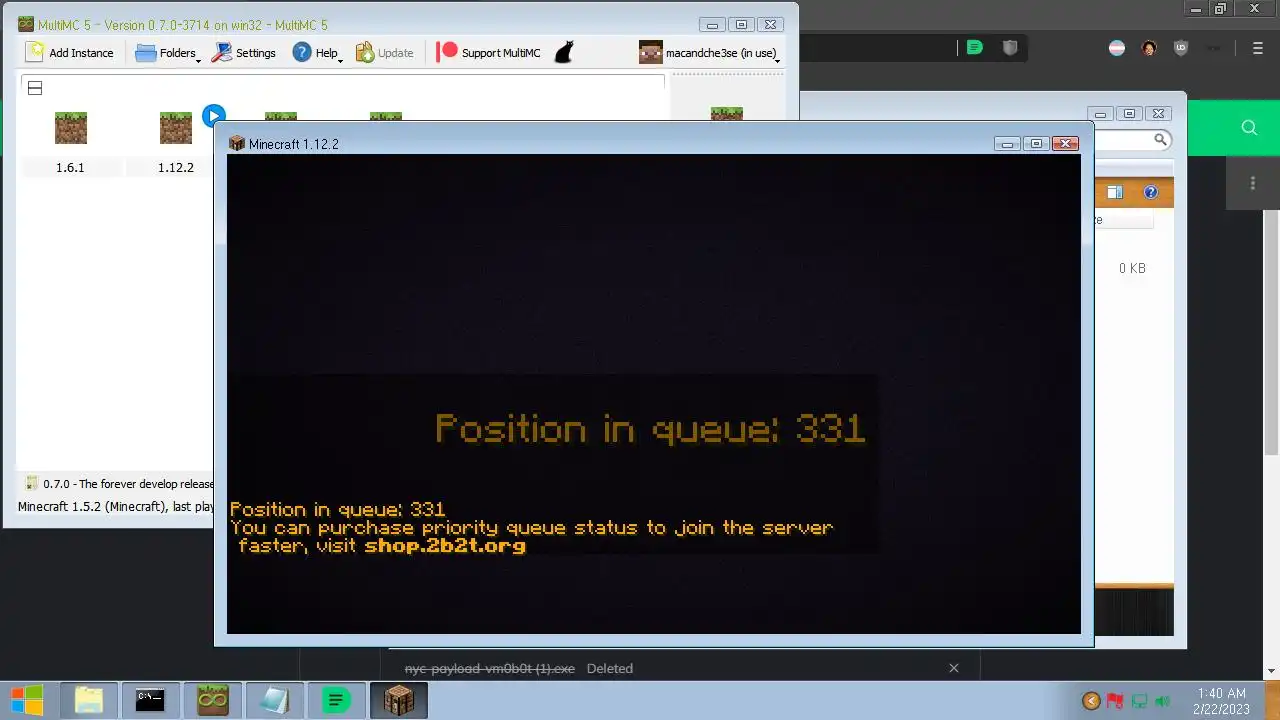1280x720 pixels.
Task: Click the 0 KB file size entry
Action: coord(1132,268)
